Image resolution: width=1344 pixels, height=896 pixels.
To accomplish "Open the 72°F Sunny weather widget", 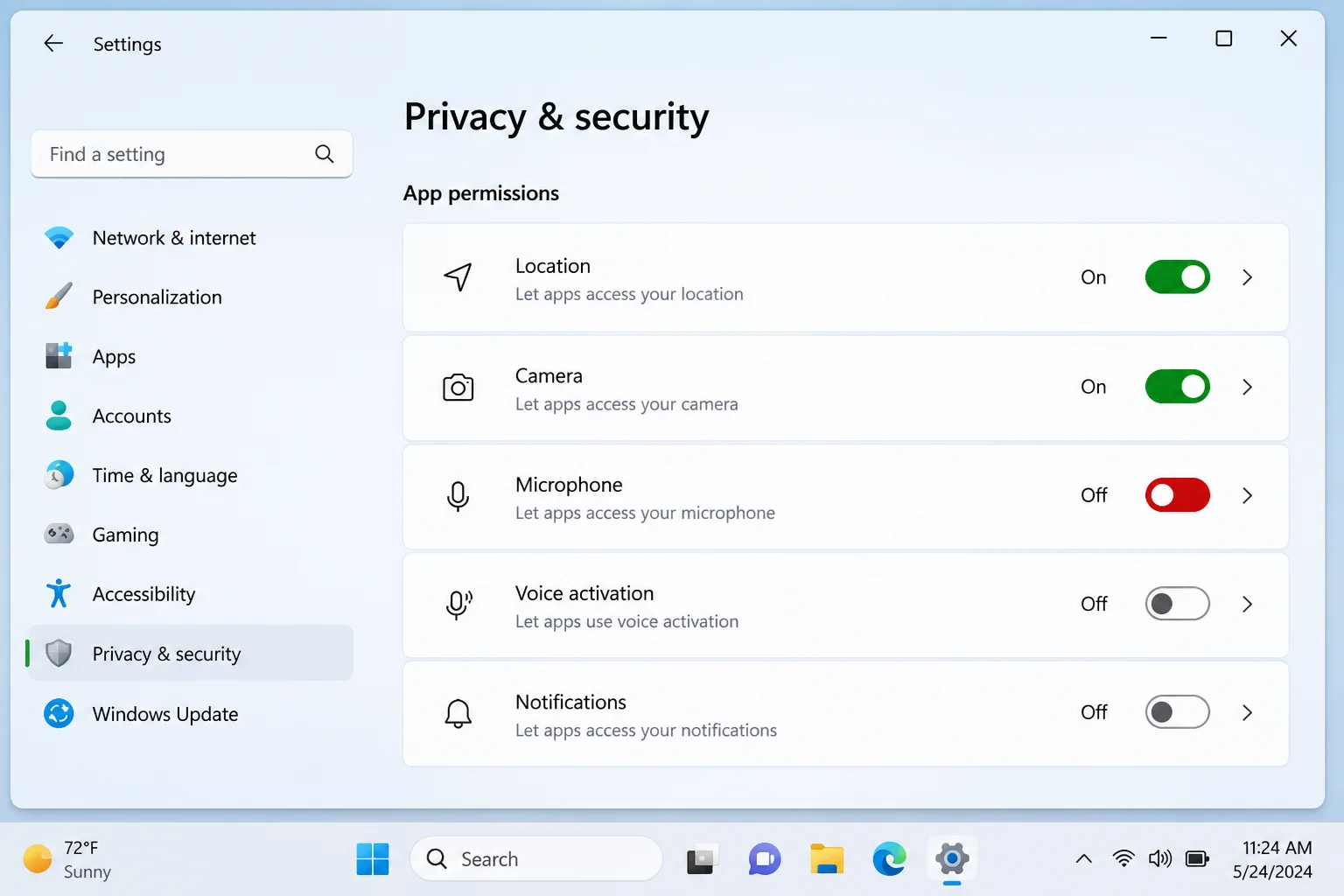I will pos(67,859).
